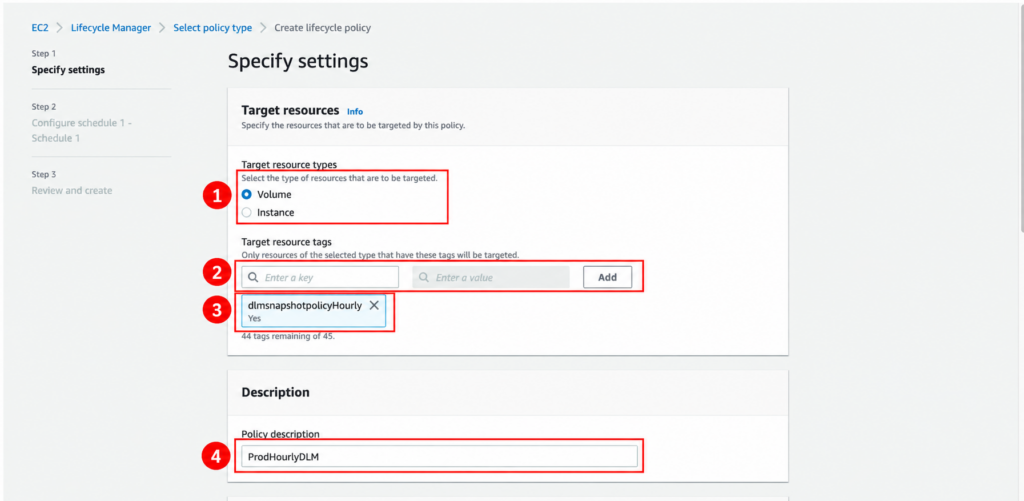Viewport: 1024px width, 501px height.
Task: Open Target resources Info link
Action: [x=355, y=112]
